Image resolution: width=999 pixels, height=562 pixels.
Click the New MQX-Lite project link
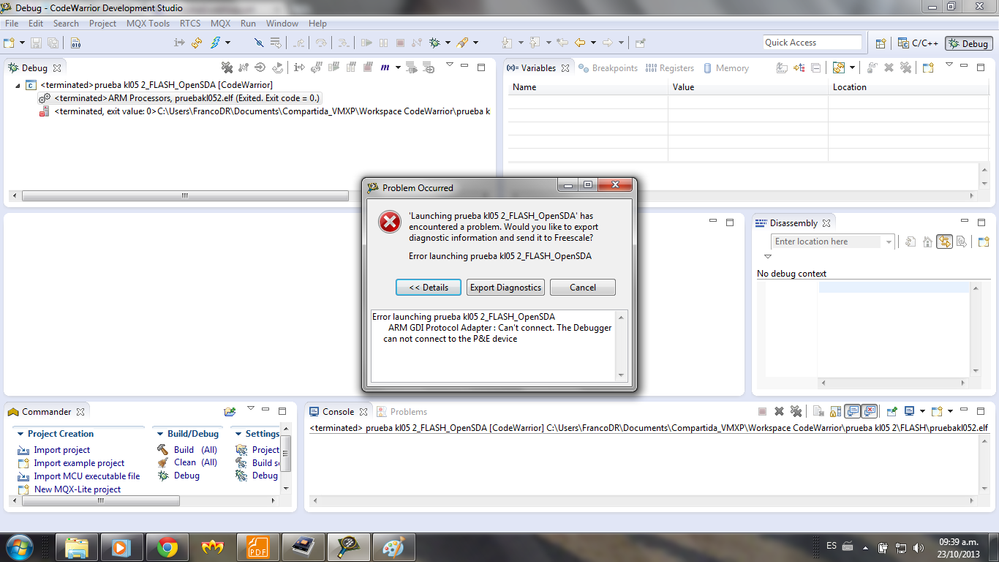(x=77, y=489)
